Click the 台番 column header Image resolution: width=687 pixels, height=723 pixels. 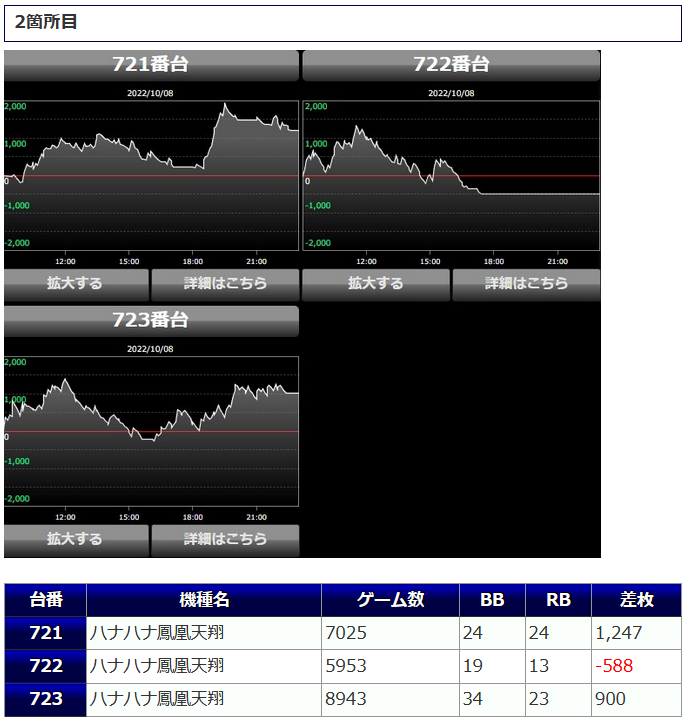[46, 600]
